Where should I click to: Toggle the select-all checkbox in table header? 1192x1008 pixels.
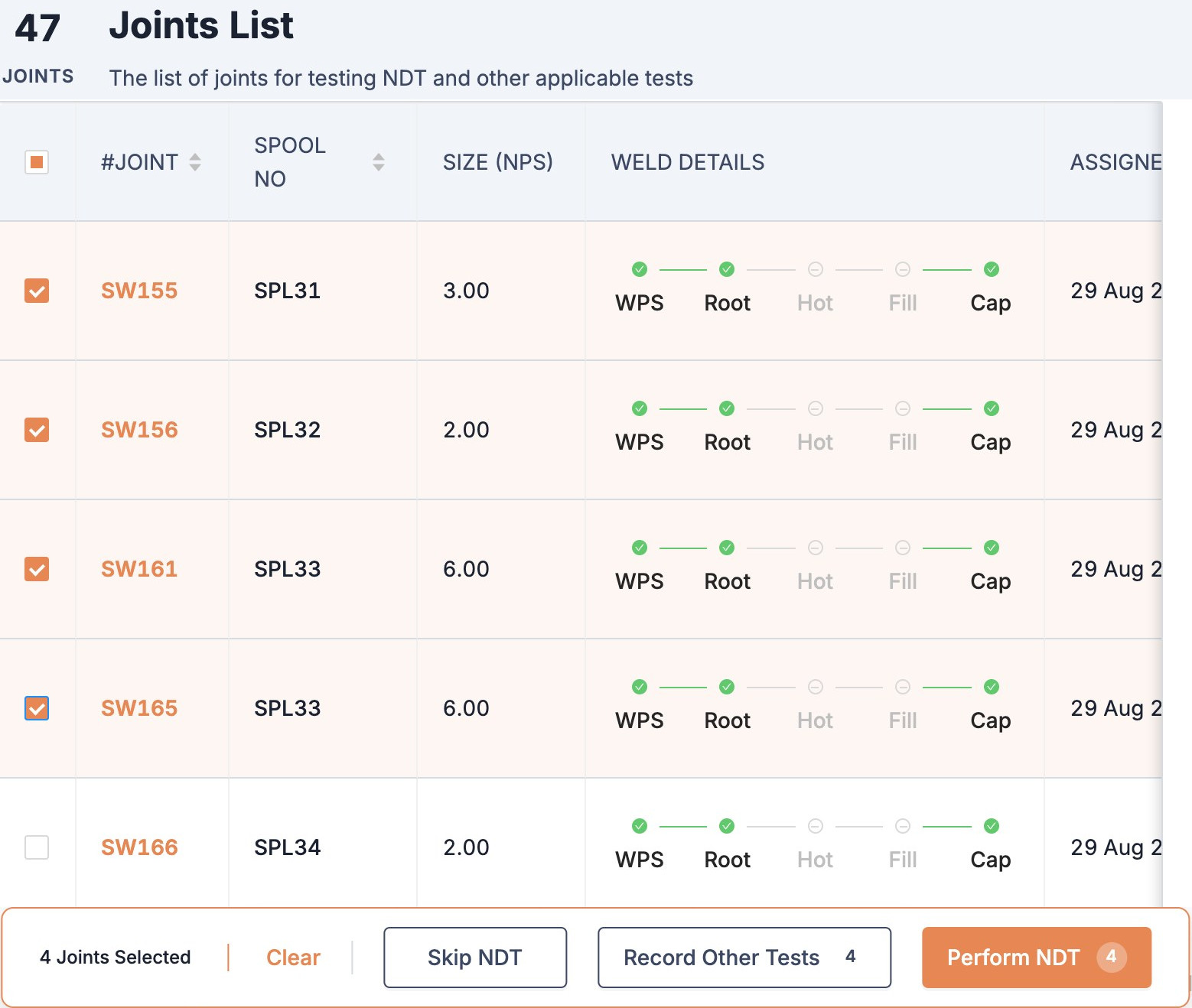coord(37,162)
